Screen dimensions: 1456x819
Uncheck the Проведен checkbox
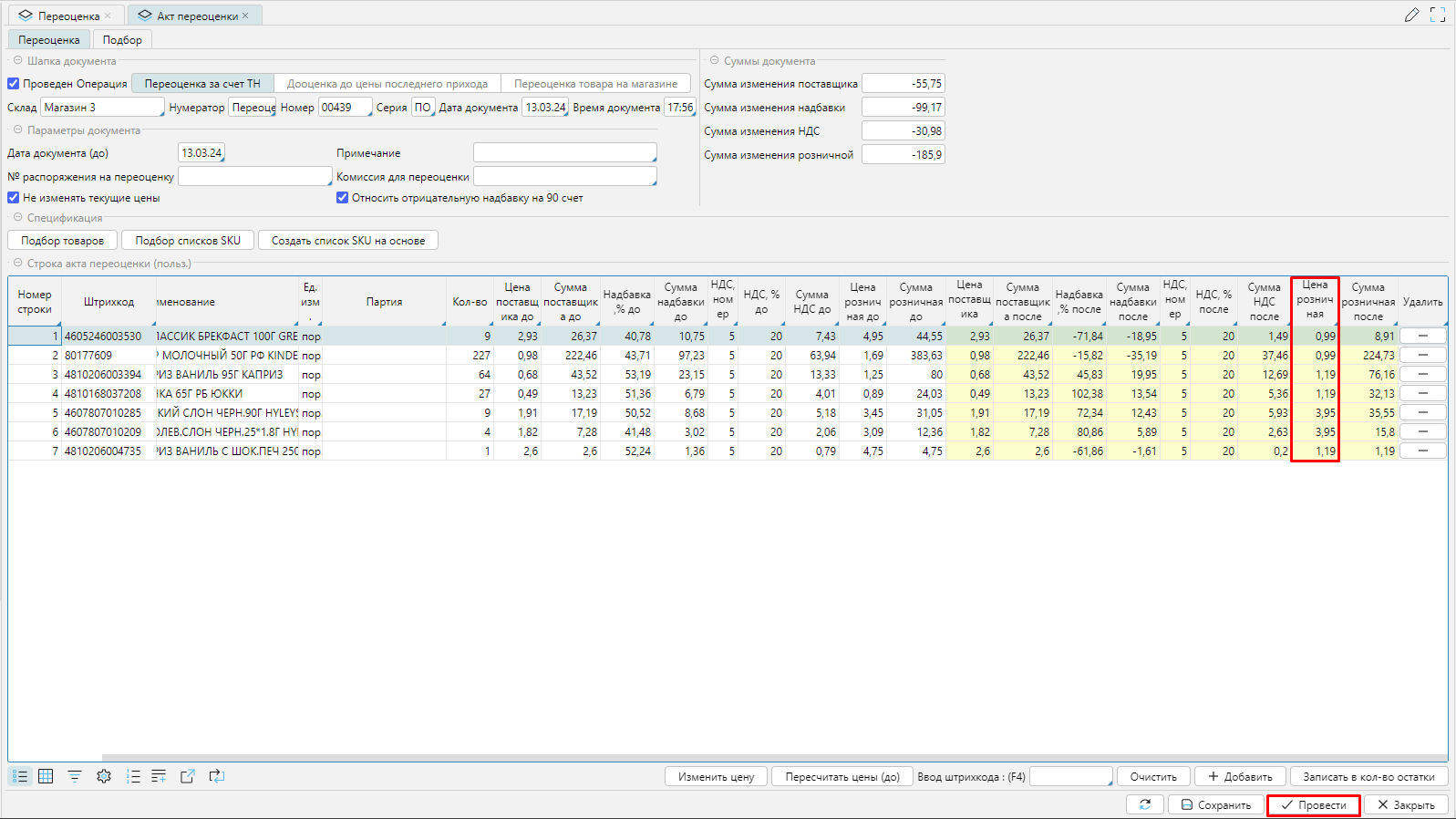pyautogui.click(x=14, y=84)
